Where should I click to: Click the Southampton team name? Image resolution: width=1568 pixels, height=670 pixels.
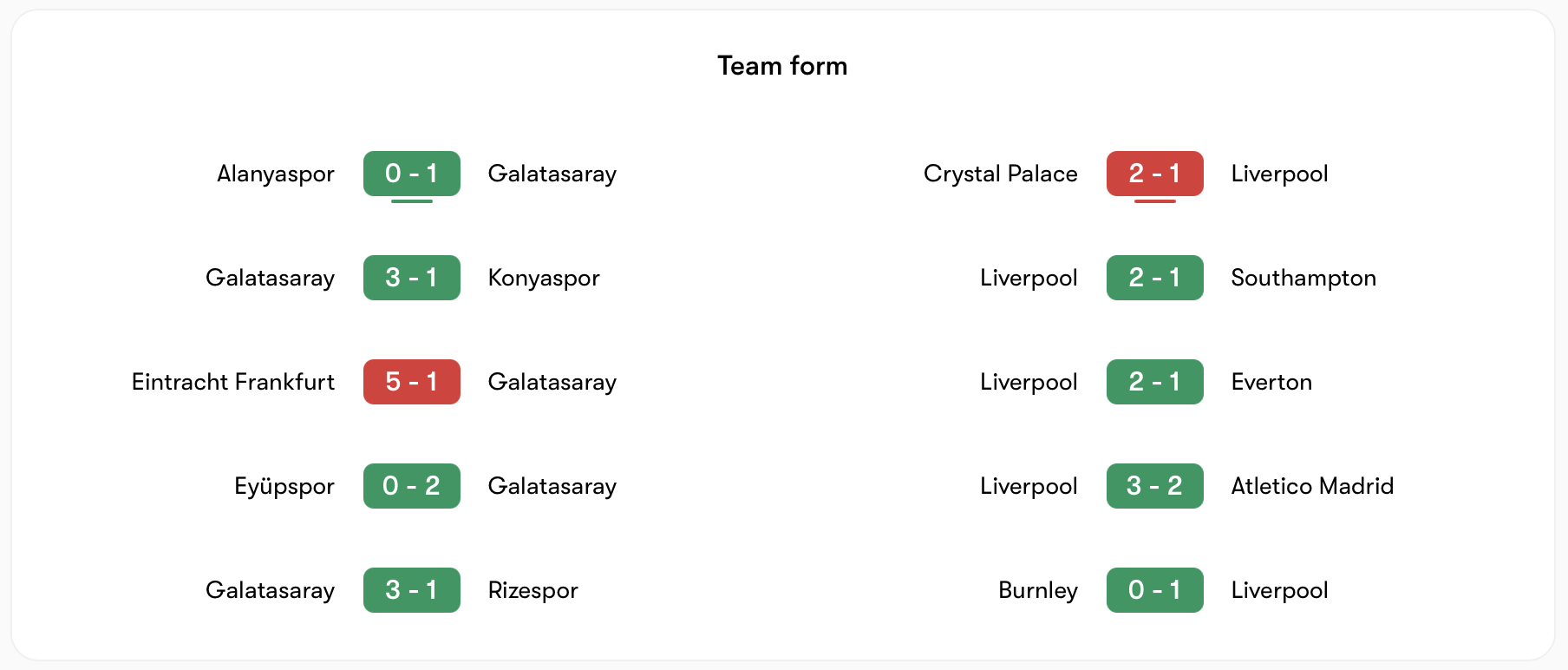(x=1303, y=278)
